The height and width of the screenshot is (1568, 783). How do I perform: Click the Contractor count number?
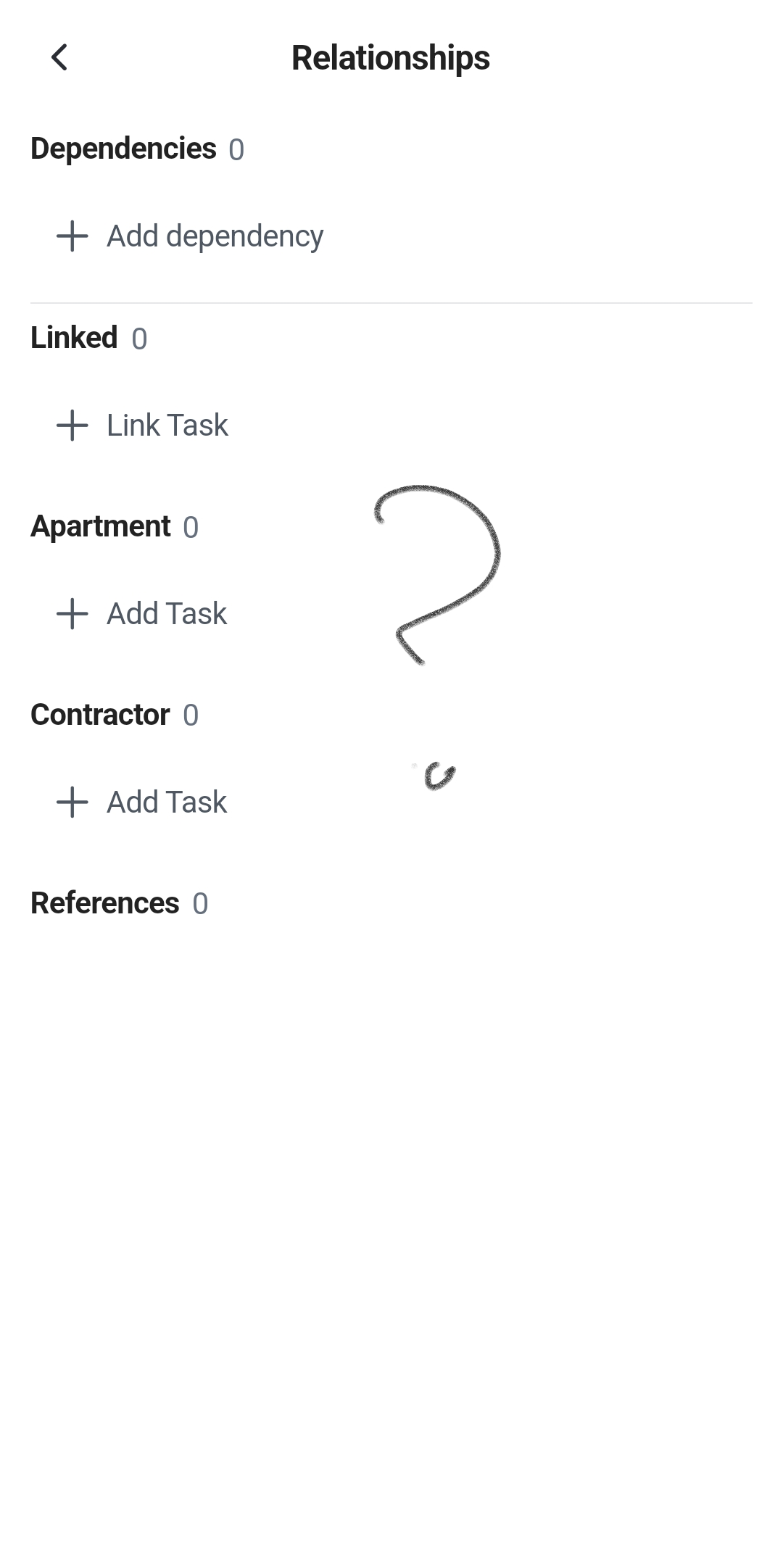pyautogui.click(x=191, y=716)
